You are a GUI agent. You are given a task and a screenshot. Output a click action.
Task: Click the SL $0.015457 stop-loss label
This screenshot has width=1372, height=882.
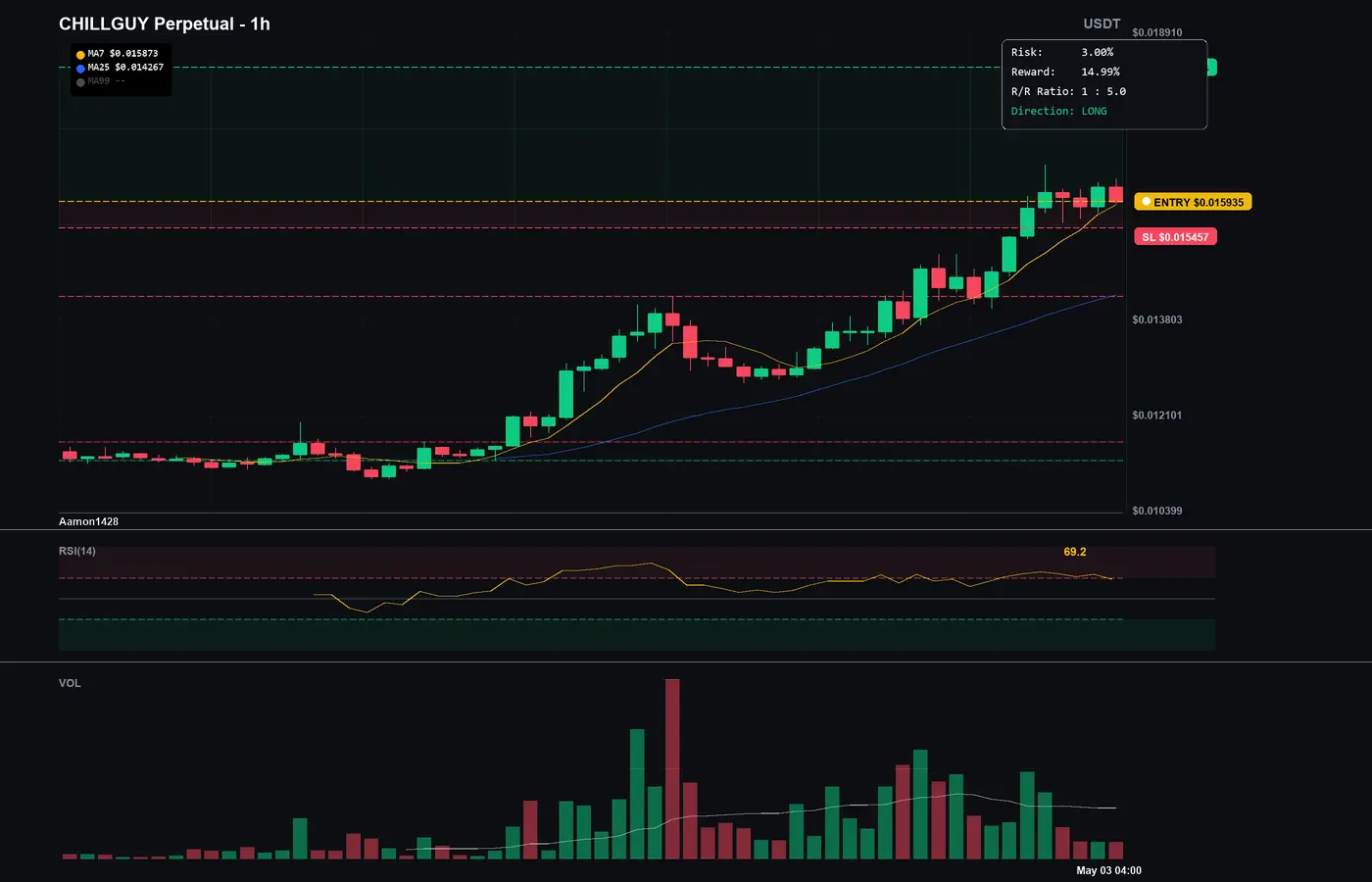click(x=1175, y=237)
